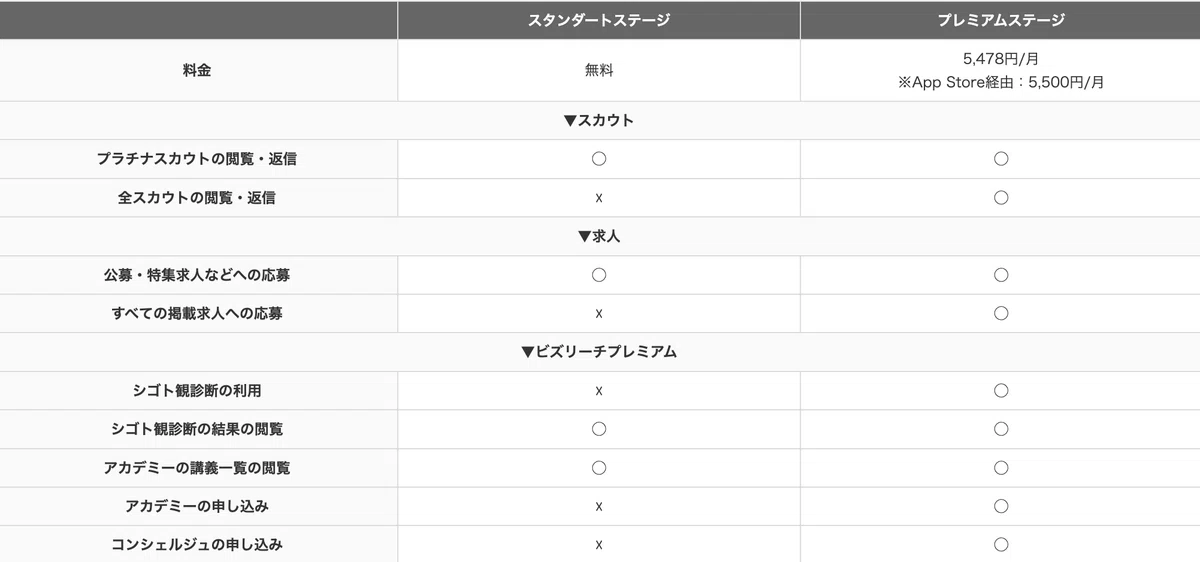Click standard circle for シゴト観診断の結果の閲覧
1200x562 pixels.
tap(598, 429)
